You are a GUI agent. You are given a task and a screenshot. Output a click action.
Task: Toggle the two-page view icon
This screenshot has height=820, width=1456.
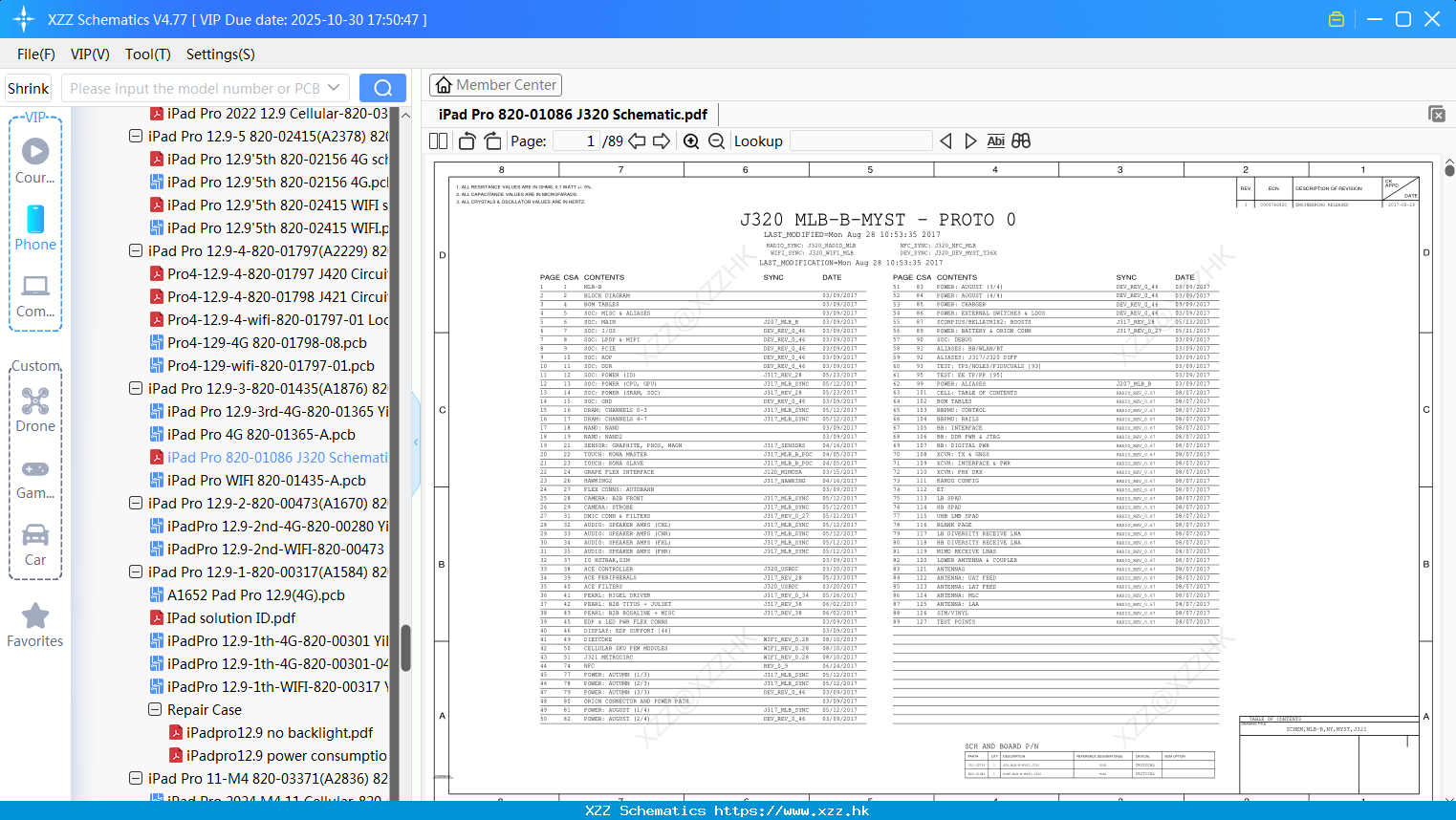(x=438, y=141)
